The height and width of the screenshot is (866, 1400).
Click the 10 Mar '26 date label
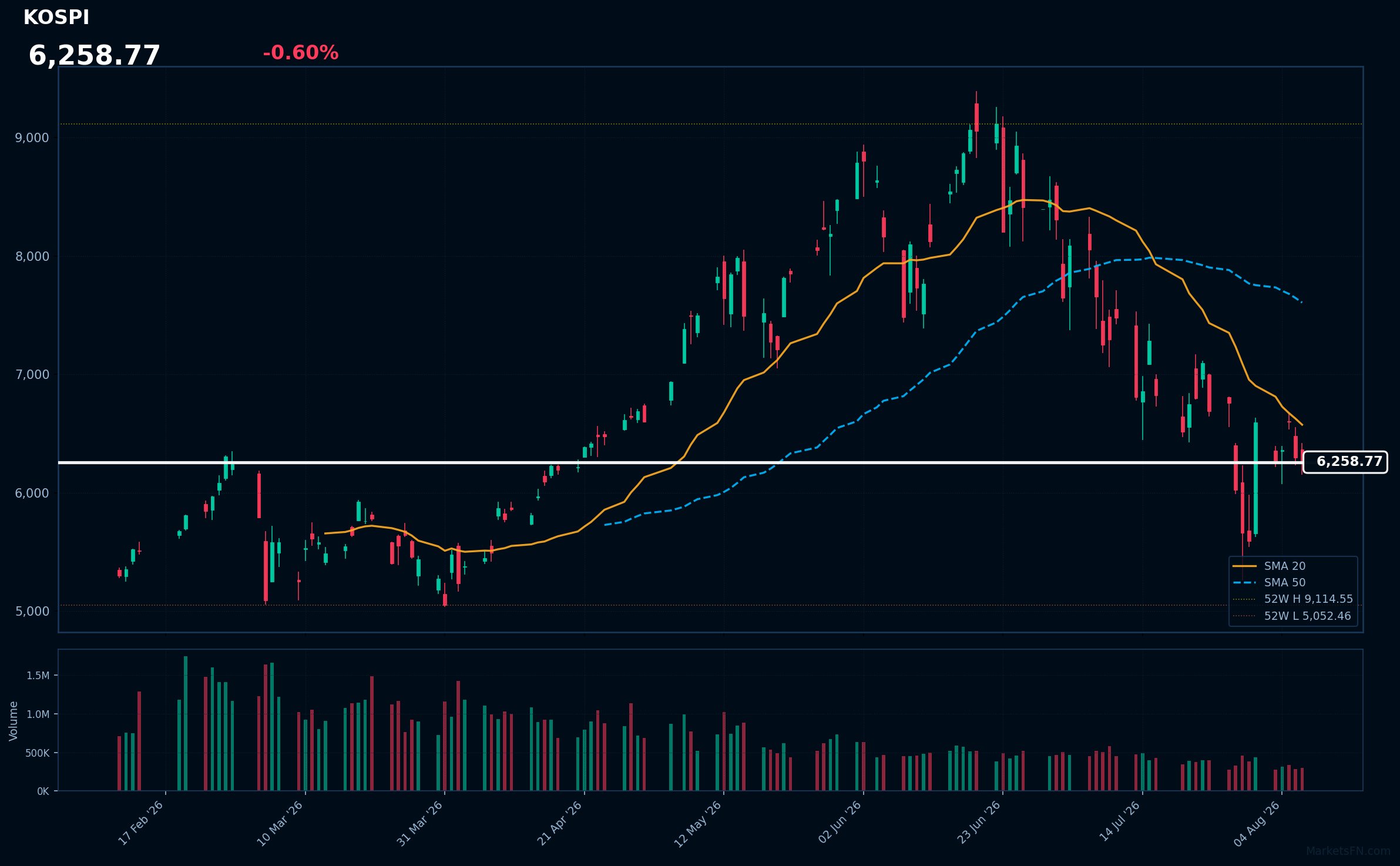pos(280,824)
